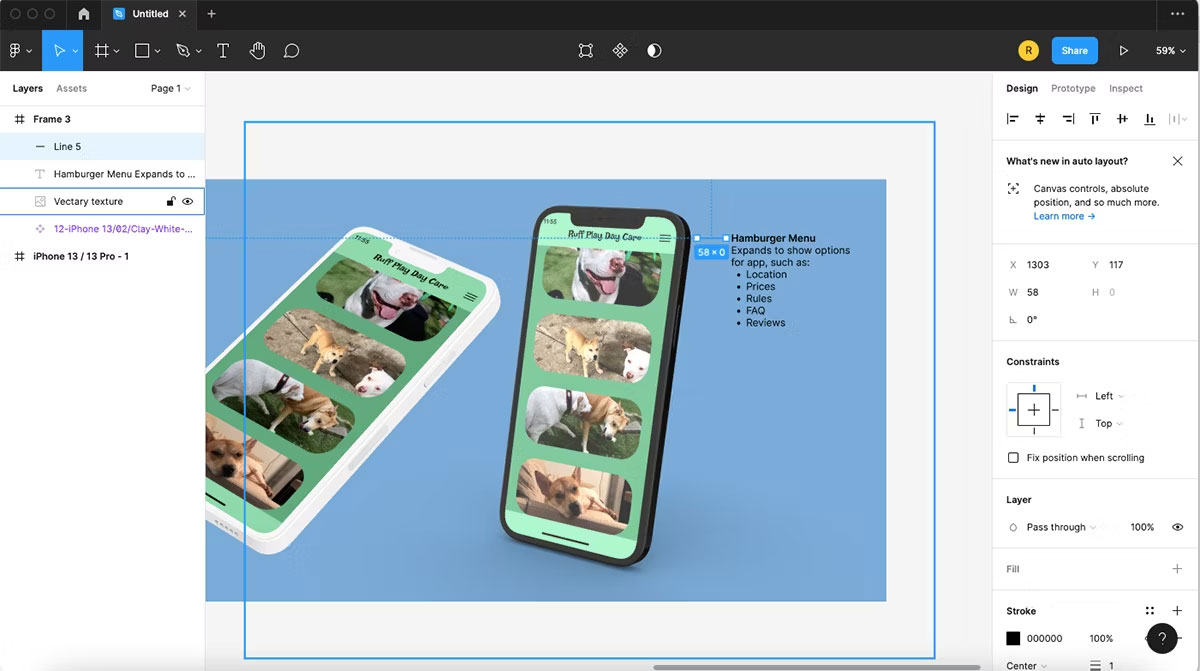Enable Fix position when scrolling
The image size is (1200, 671).
click(1013, 458)
